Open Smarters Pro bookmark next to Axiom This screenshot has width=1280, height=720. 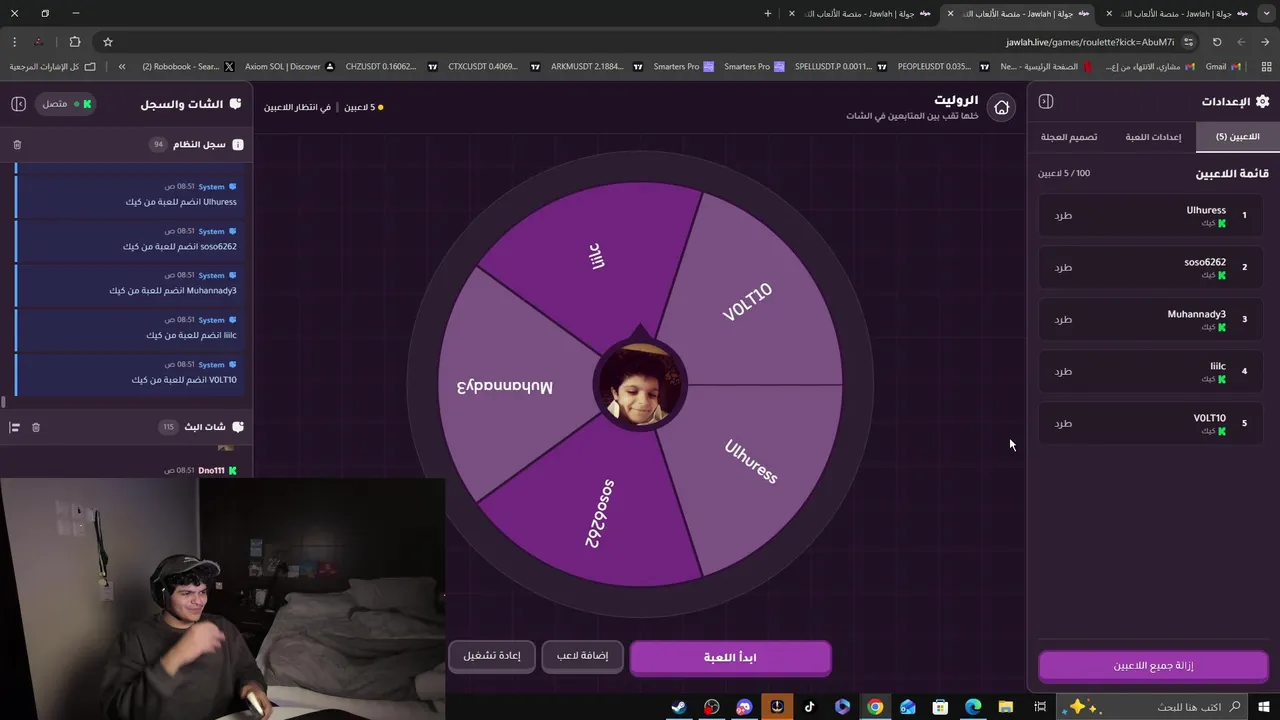[684, 67]
